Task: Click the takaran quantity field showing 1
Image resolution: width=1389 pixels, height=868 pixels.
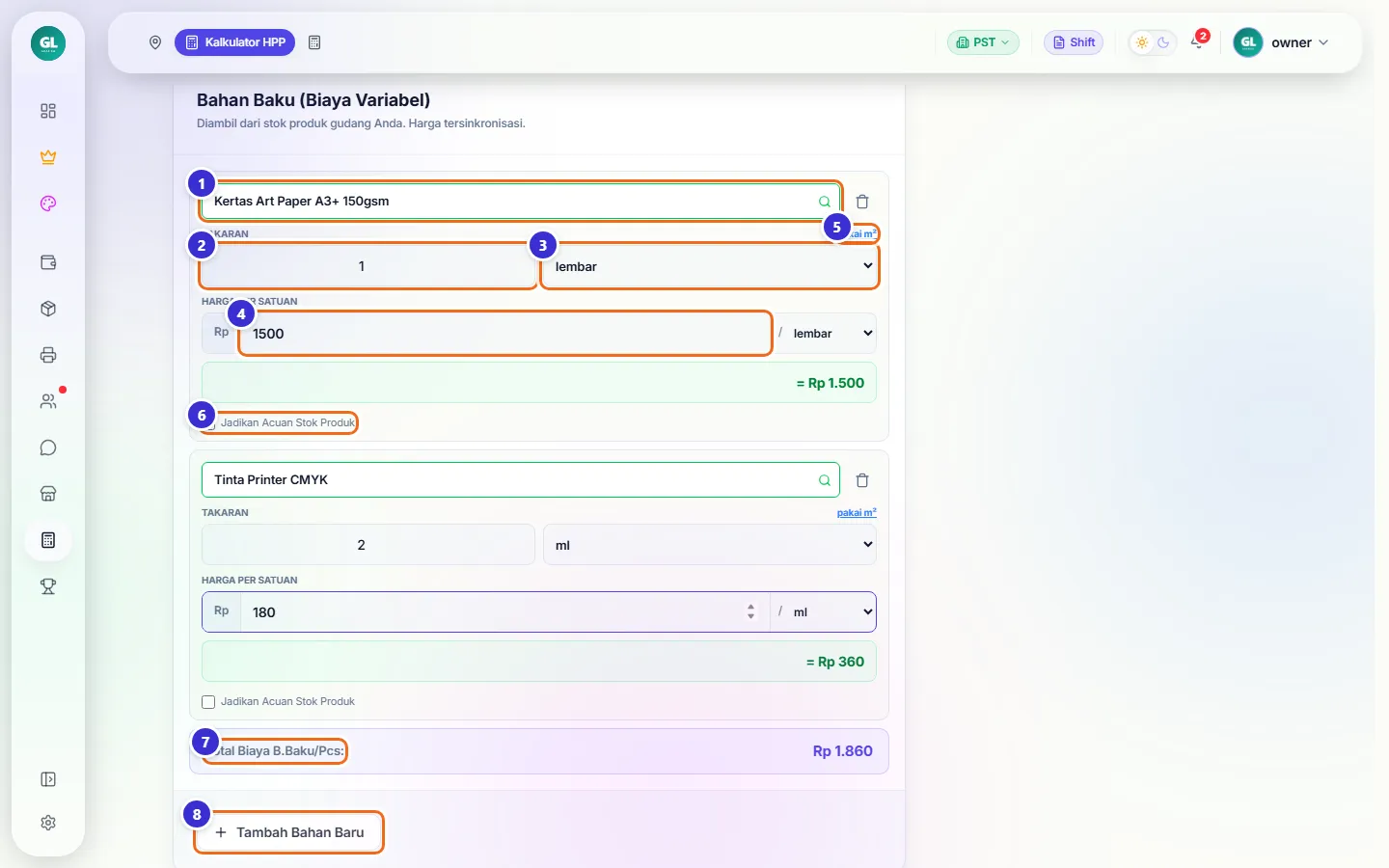Action: pos(368,266)
